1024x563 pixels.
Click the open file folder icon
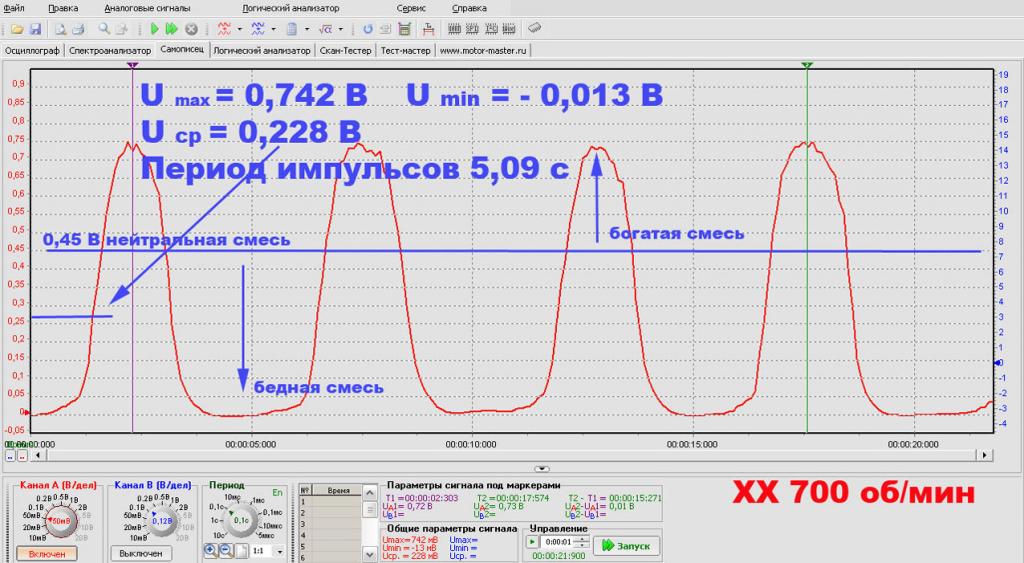tap(17, 29)
